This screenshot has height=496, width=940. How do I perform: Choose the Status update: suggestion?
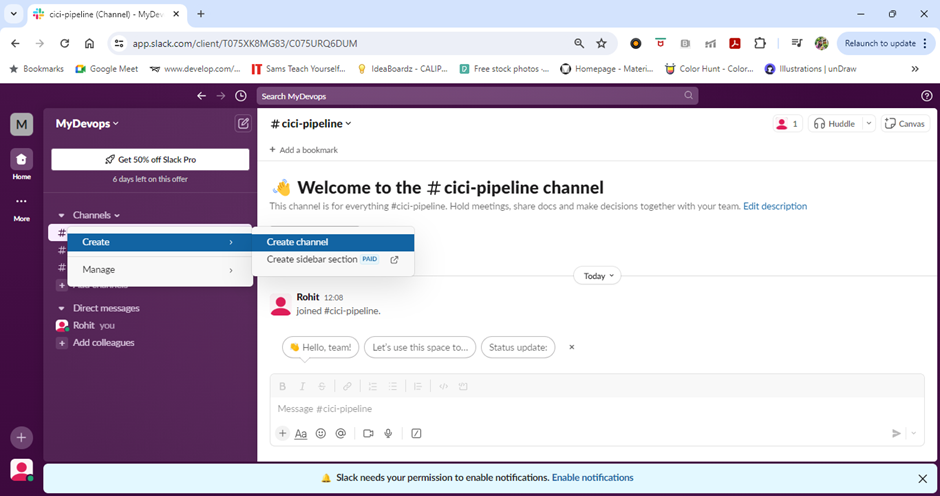tap(518, 347)
